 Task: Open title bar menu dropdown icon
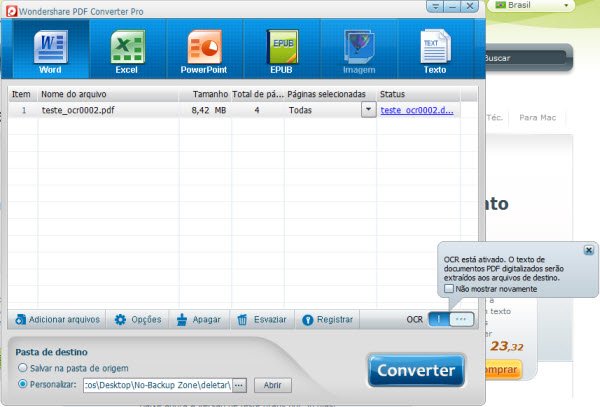pos(435,7)
